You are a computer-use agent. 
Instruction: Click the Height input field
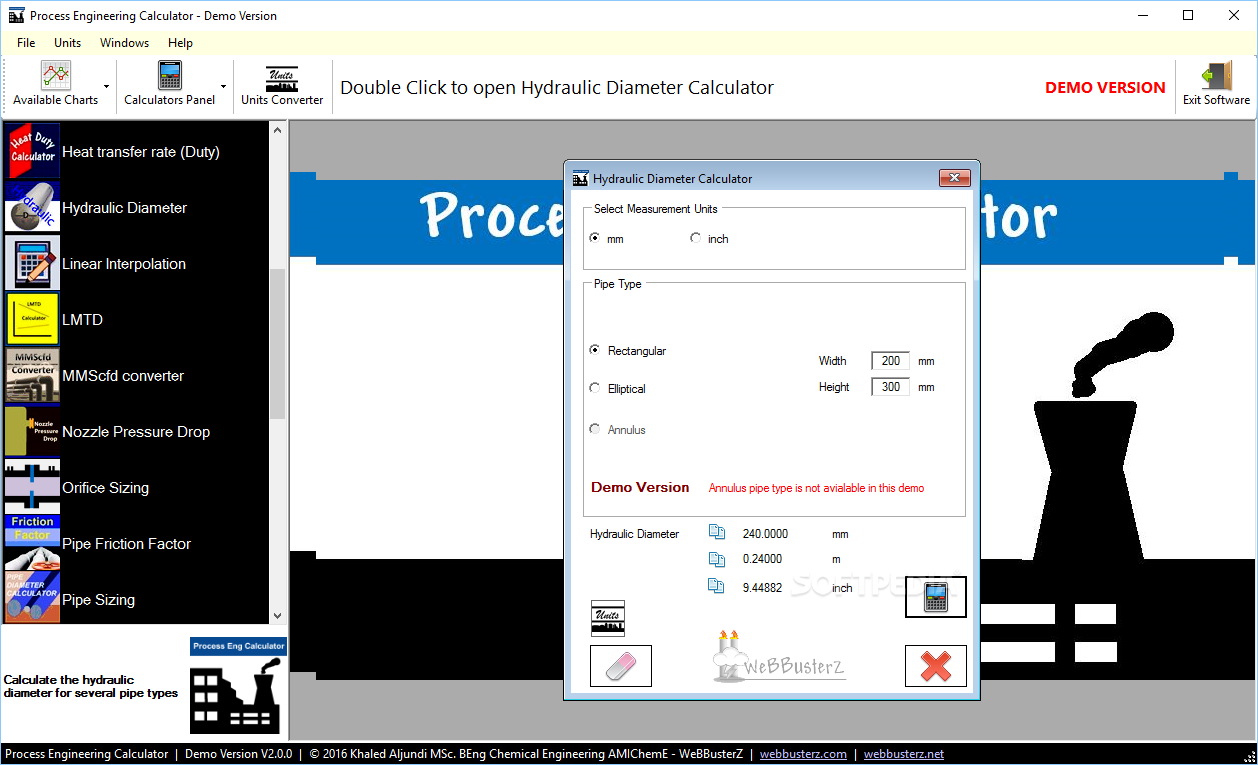[x=890, y=387]
